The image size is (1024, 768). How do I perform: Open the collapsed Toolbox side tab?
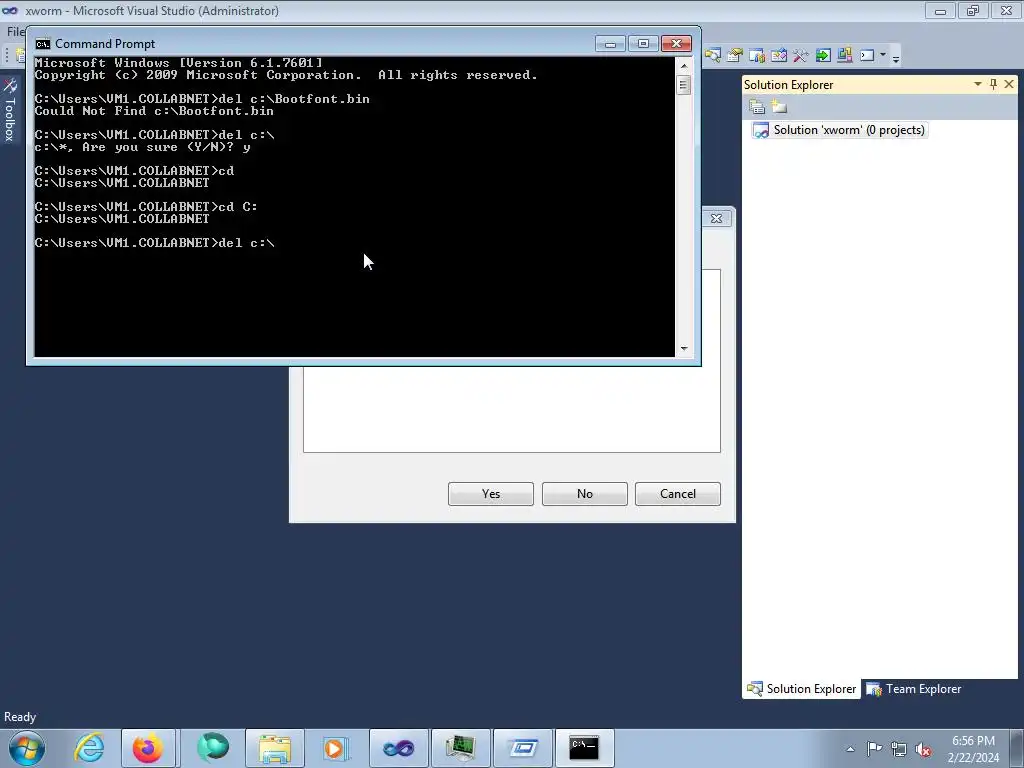pyautogui.click(x=9, y=110)
